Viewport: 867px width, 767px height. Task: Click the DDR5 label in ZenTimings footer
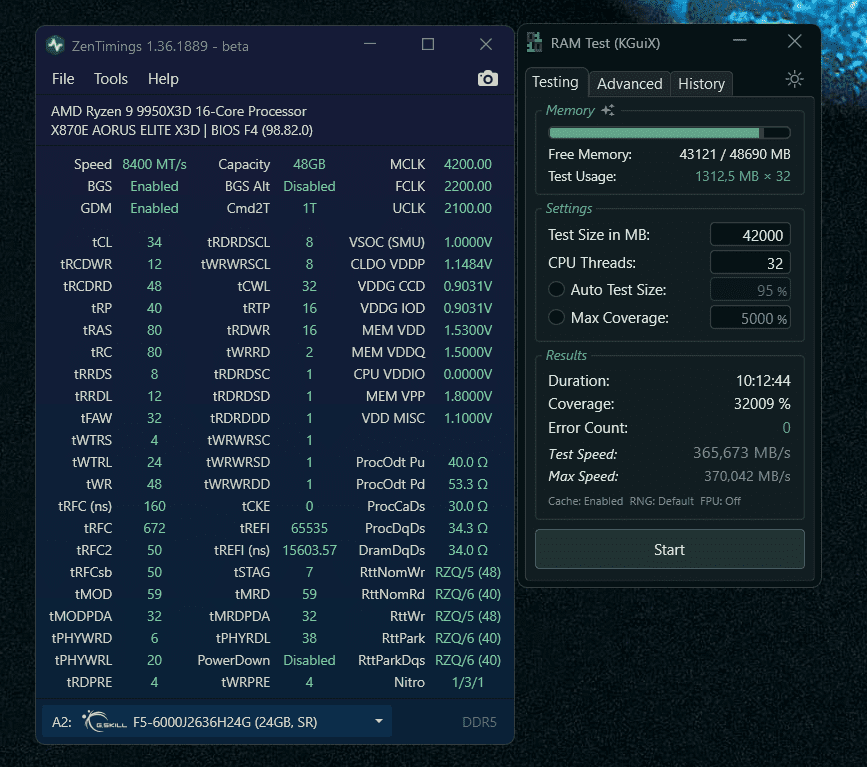pyautogui.click(x=479, y=722)
